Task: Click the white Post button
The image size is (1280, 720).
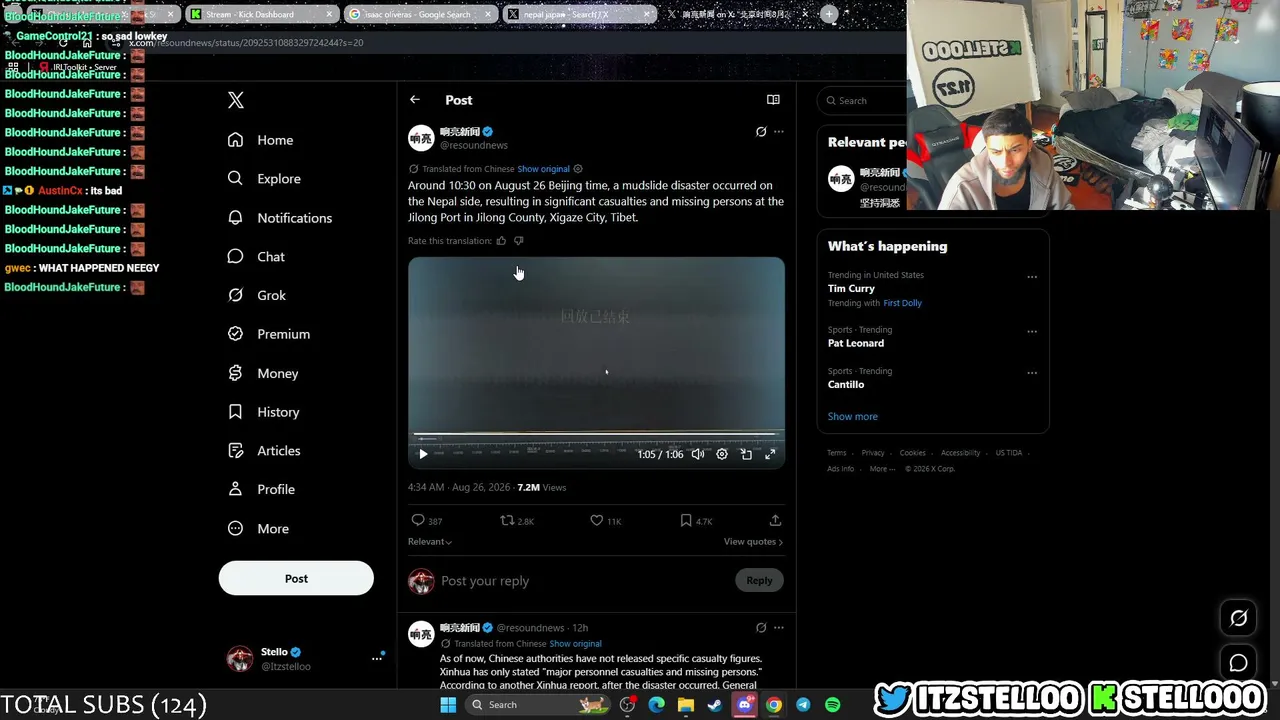Action: click(296, 579)
